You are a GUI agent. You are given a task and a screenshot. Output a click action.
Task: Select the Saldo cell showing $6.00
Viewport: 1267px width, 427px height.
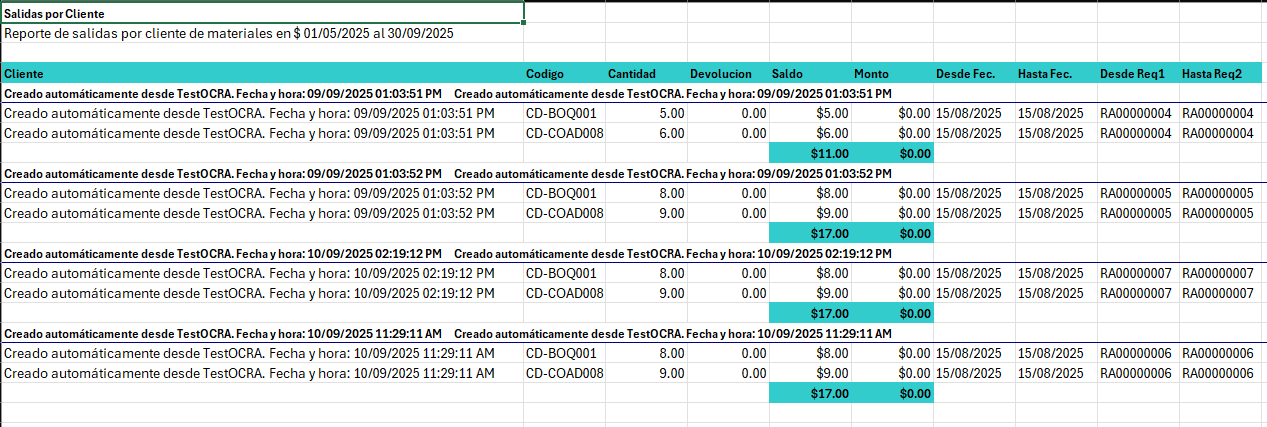(810, 133)
